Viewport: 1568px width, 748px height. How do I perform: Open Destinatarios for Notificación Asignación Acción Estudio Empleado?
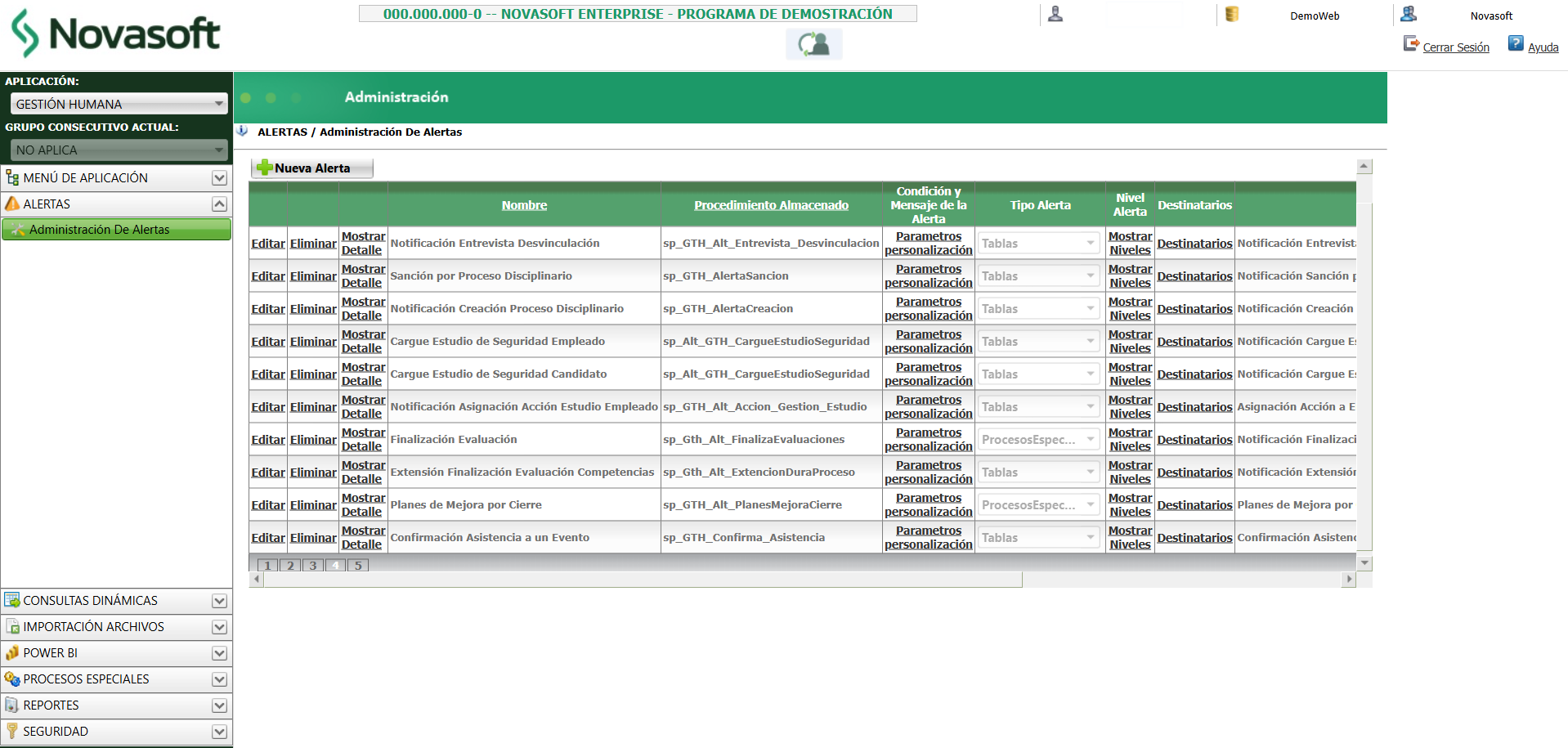point(1194,407)
